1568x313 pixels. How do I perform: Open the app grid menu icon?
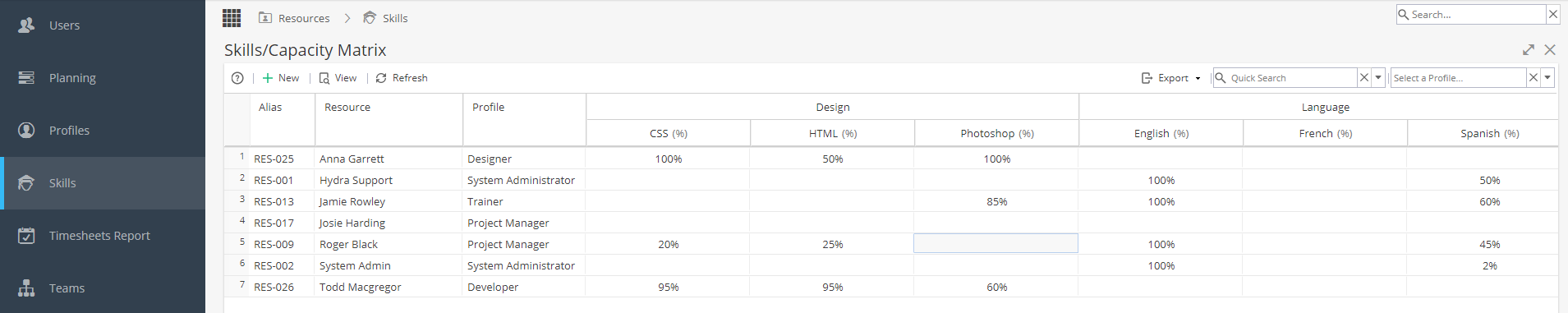232,17
